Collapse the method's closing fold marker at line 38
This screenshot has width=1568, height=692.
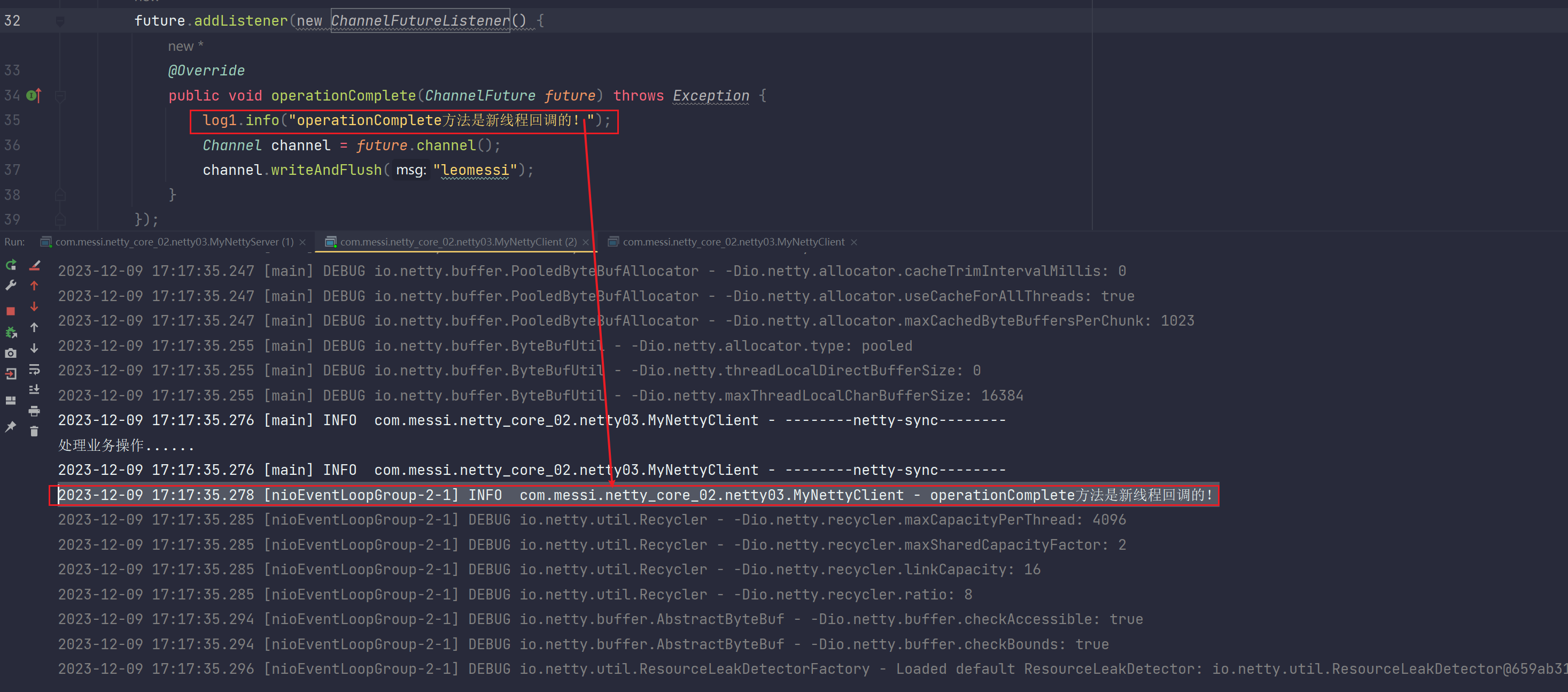point(60,195)
